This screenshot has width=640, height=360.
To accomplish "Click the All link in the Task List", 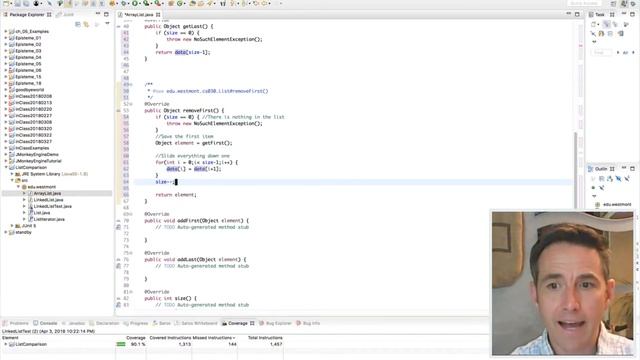I will [625, 53].
